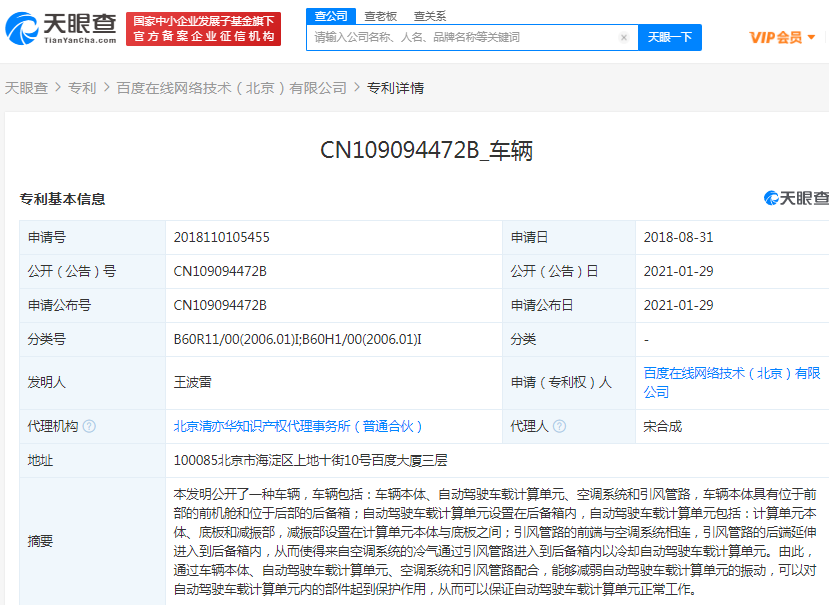Click the agent name 宋合成
This screenshot has height=605, width=829.
click(662, 426)
